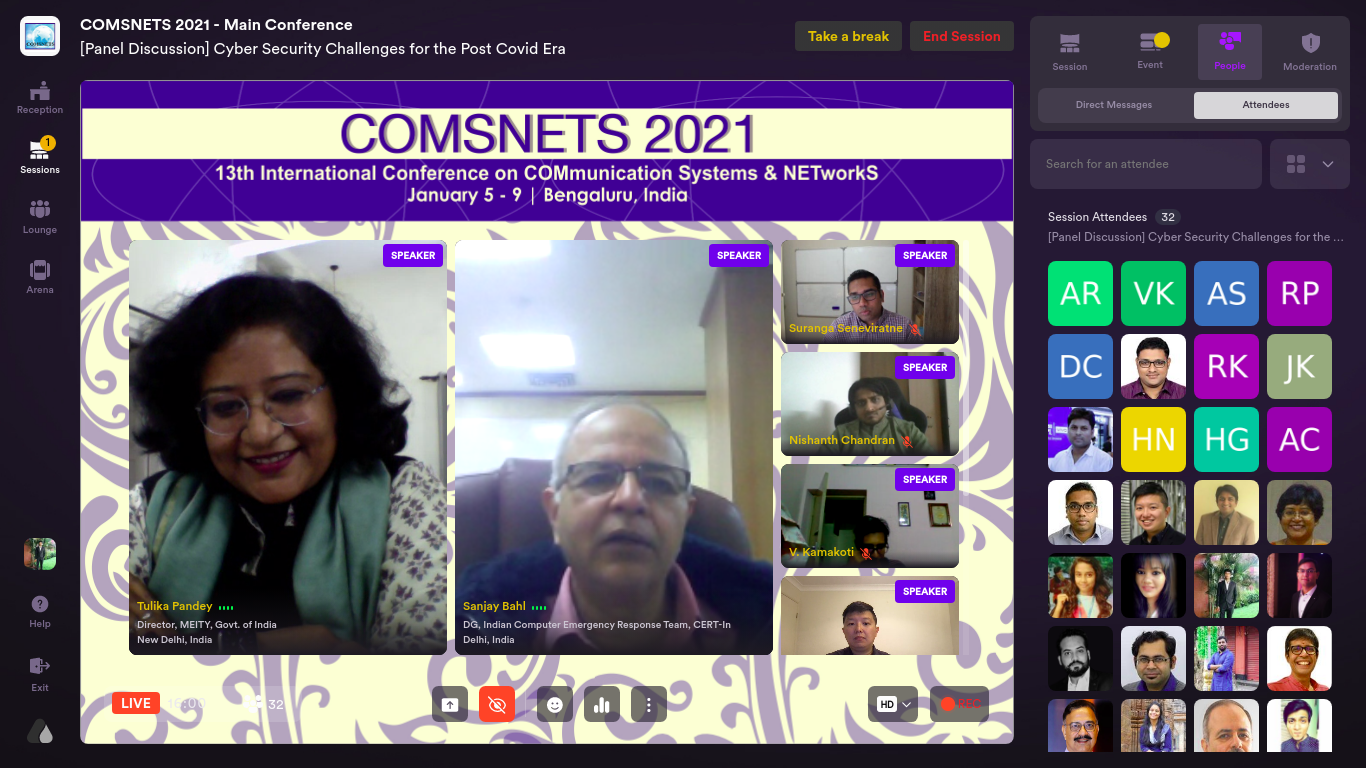This screenshot has width=1366, height=768.
Task: Click the Help question mark icon
Action: [x=40, y=610]
